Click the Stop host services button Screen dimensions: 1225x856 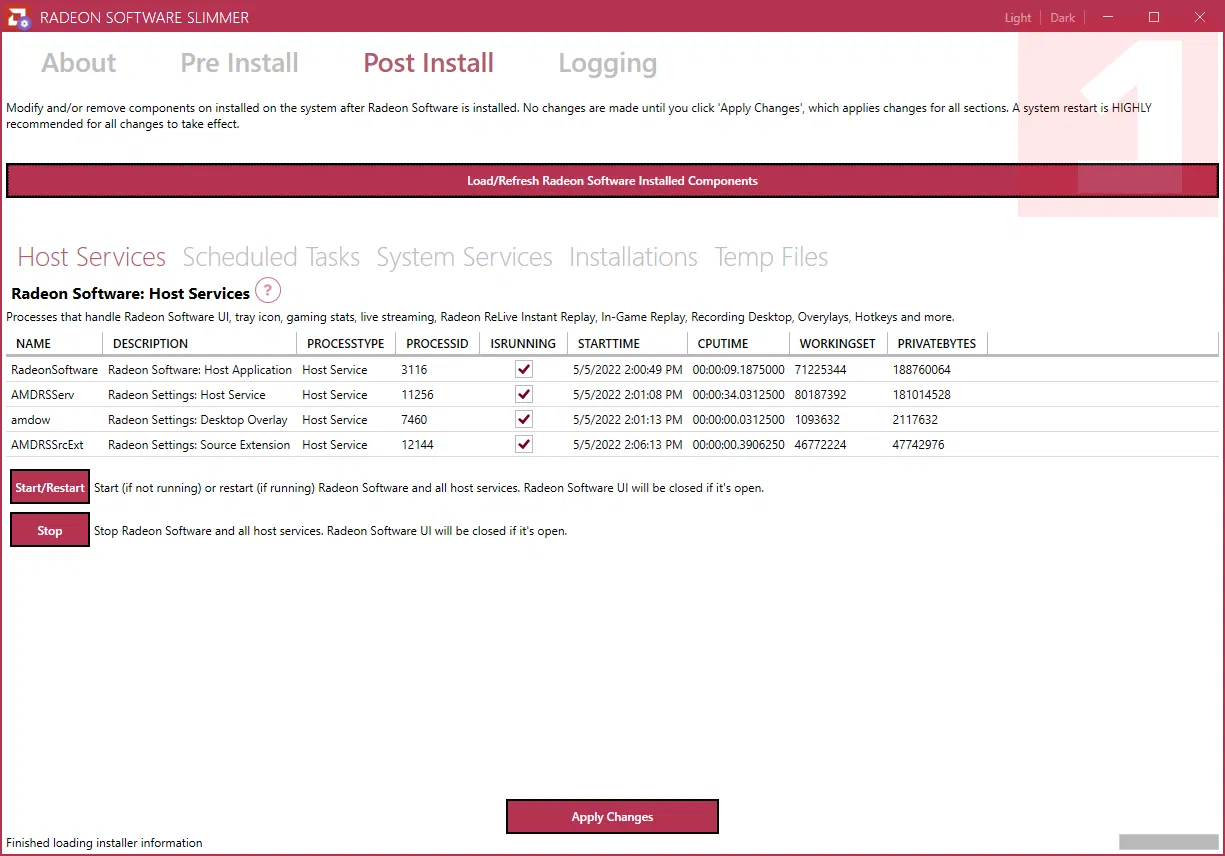(x=50, y=530)
